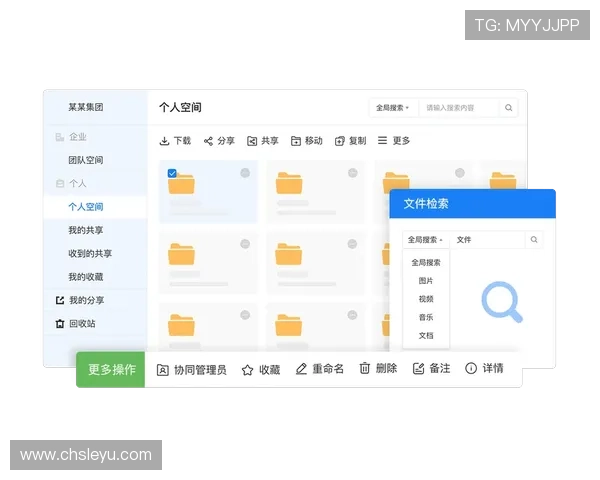This screenshot has height=480, width=600.
Task: Click the grey circle on first folder card
Action: 245,173
